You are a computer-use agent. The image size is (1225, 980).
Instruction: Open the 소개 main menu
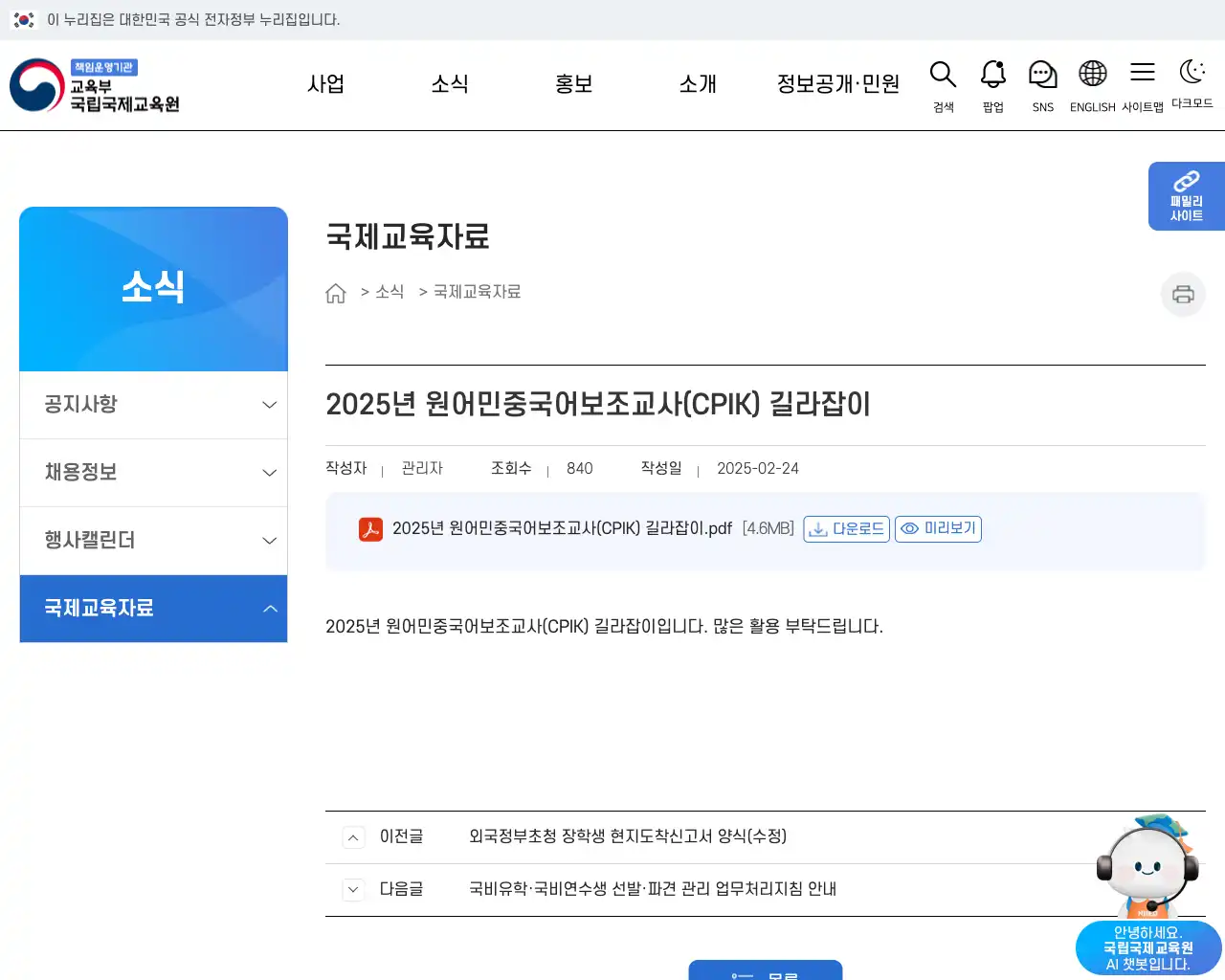(698, 84)
